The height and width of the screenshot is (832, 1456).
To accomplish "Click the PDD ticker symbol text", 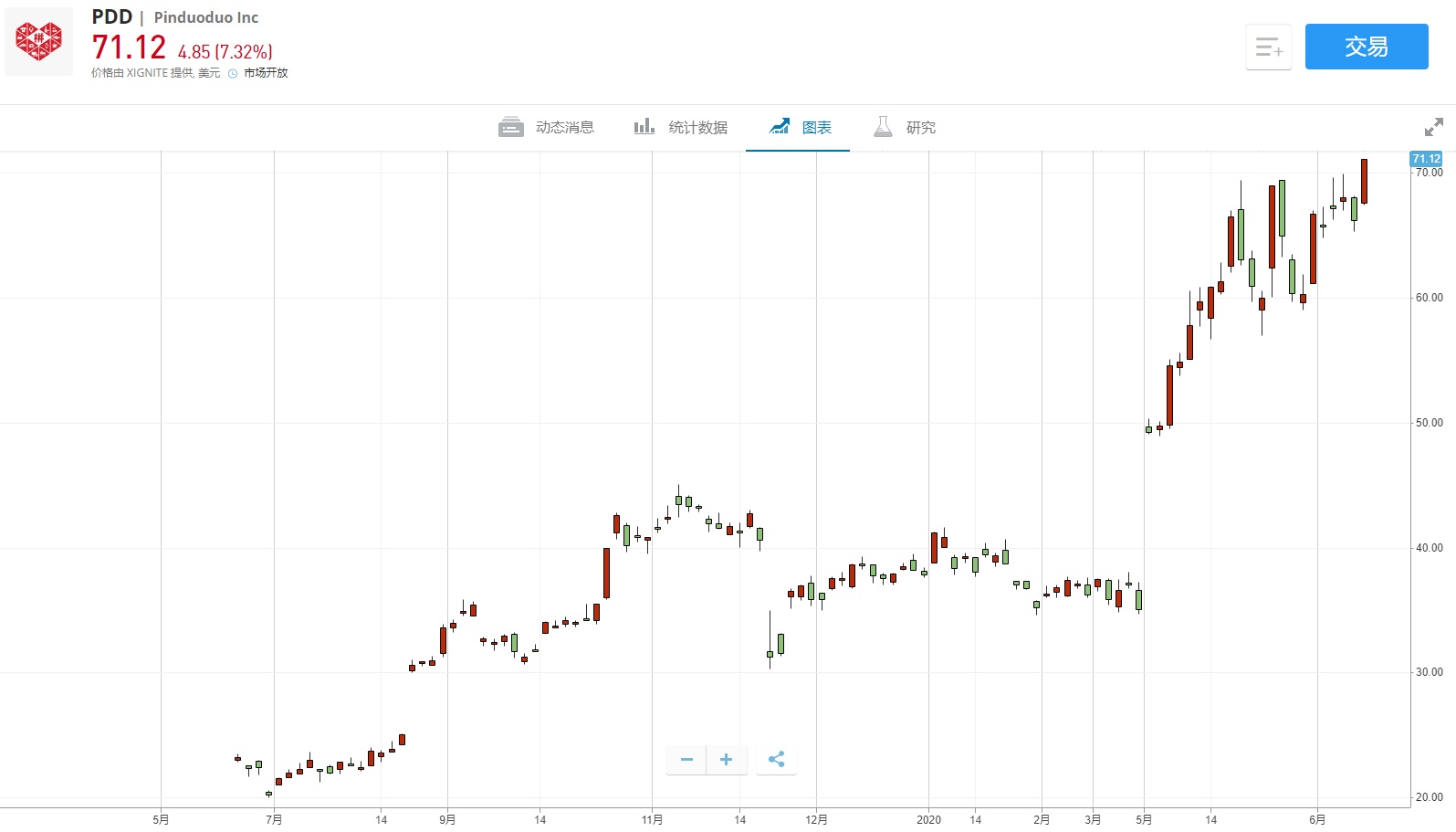I will coord(112,17).
